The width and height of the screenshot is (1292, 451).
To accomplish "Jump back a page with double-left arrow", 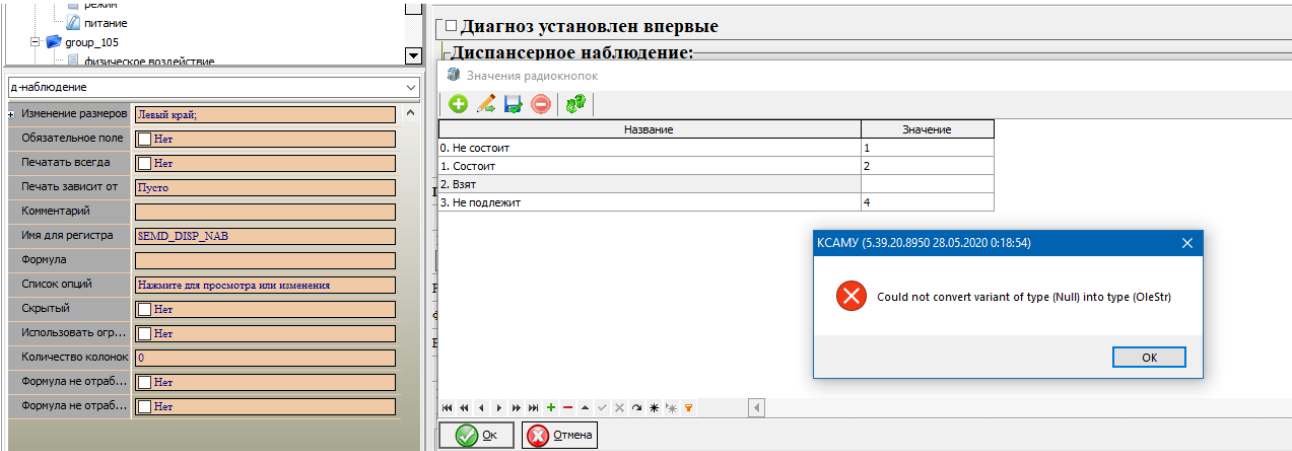I will point(465,408).
